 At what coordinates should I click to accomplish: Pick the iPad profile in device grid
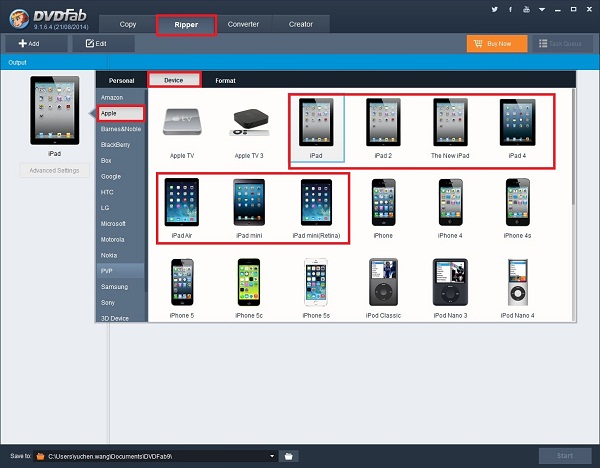point(316,128)
